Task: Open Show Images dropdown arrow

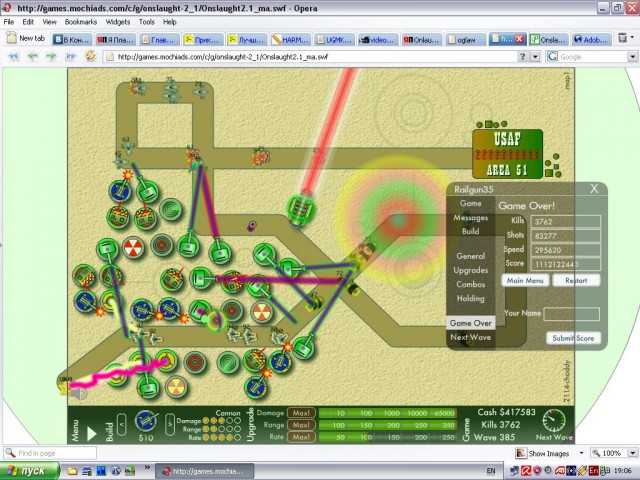Action: (581, 453)
